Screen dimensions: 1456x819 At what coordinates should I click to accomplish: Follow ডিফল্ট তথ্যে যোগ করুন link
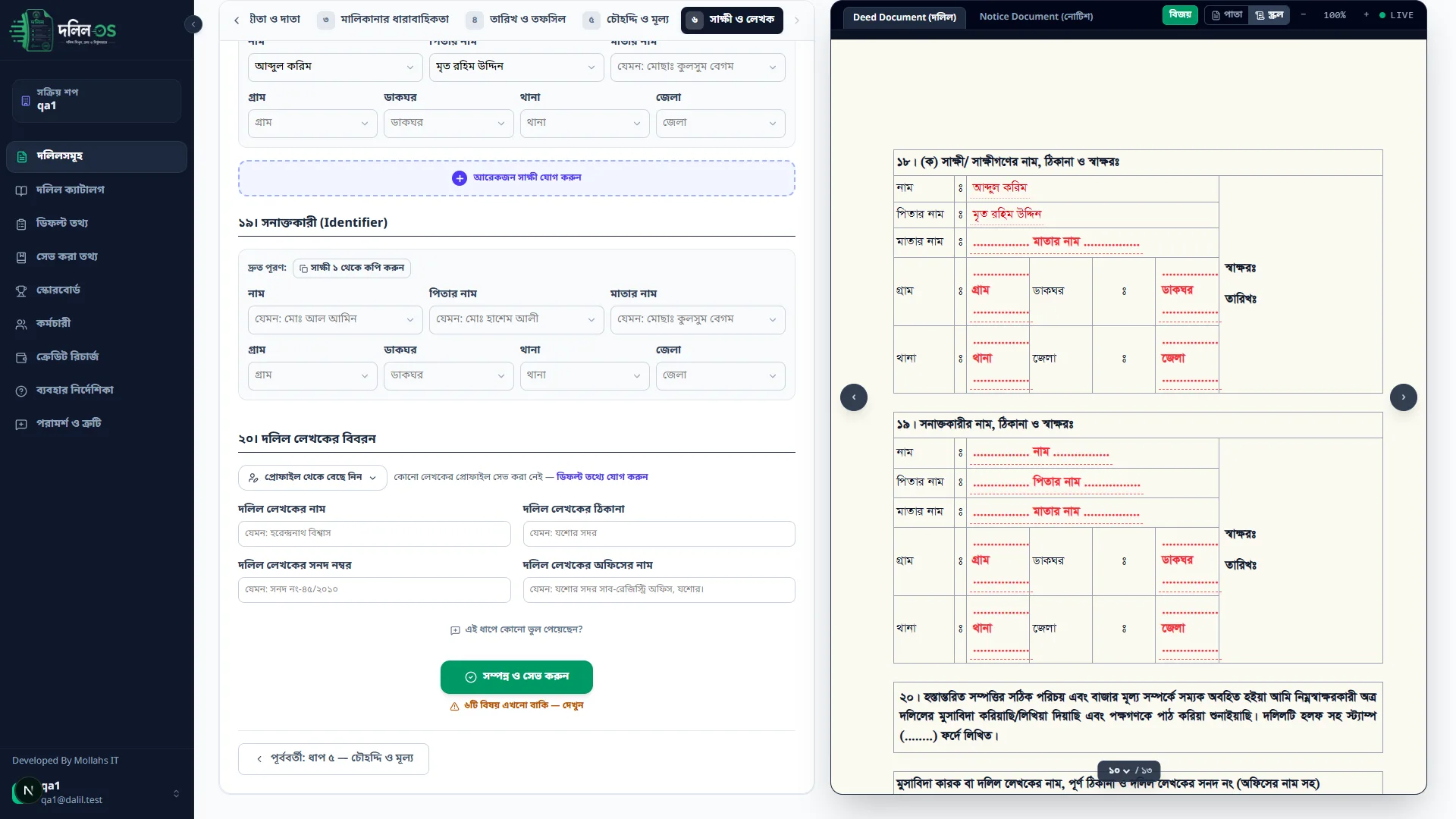[x=602, y=477]
